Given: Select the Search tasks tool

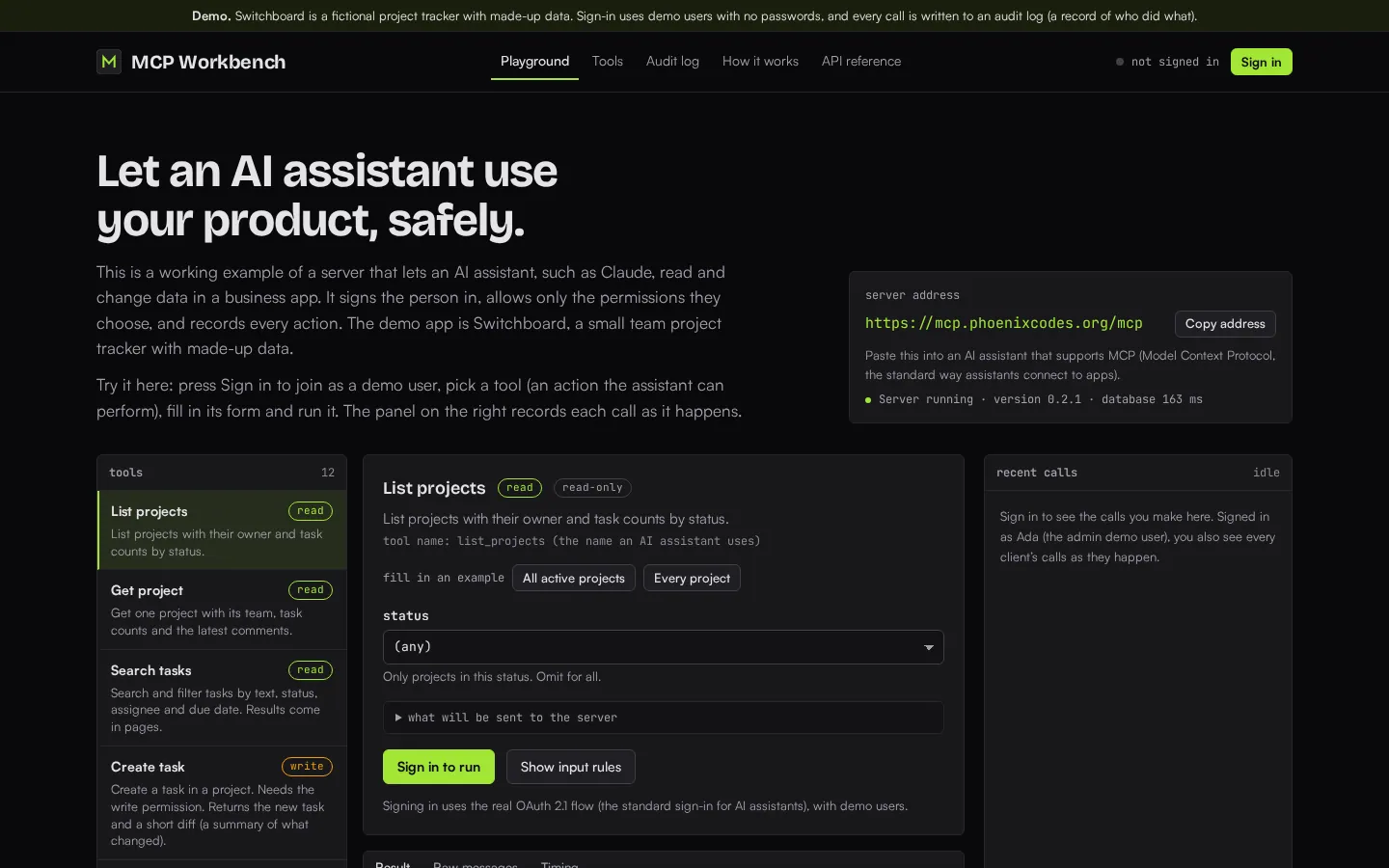Looking at the screenshot, I should (222, 698).
